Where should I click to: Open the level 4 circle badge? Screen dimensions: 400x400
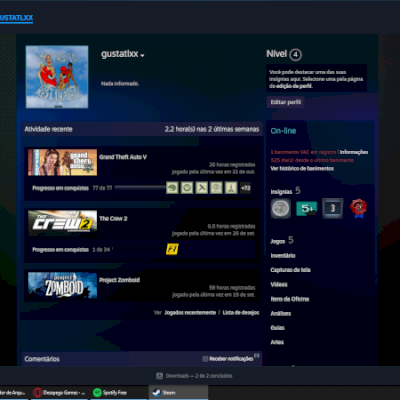pyautogui.click(x=295, y=54)
